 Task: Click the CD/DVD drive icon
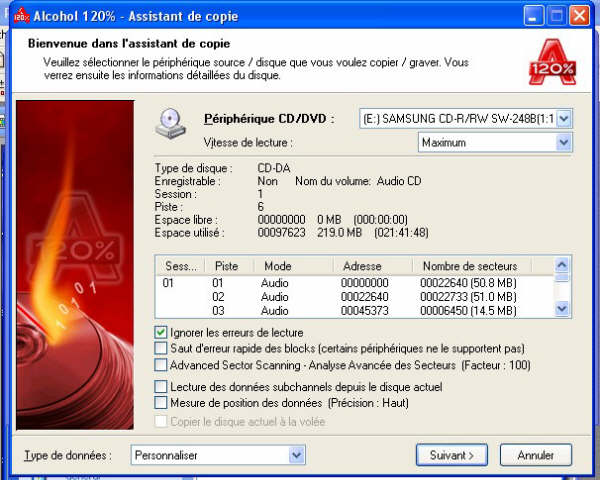coord(170,124)
